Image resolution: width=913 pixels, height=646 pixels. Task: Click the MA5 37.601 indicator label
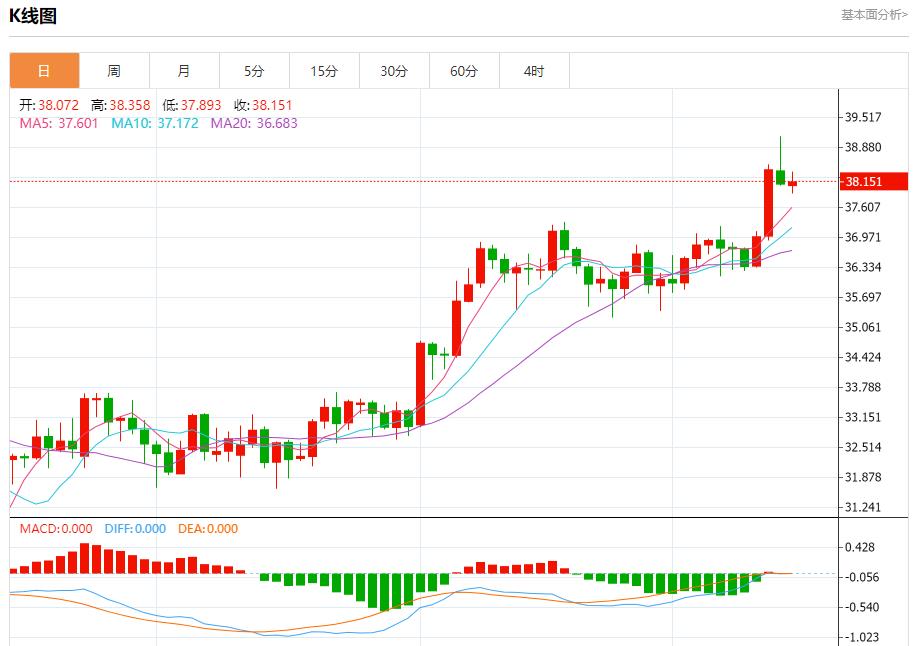[59, 123]
